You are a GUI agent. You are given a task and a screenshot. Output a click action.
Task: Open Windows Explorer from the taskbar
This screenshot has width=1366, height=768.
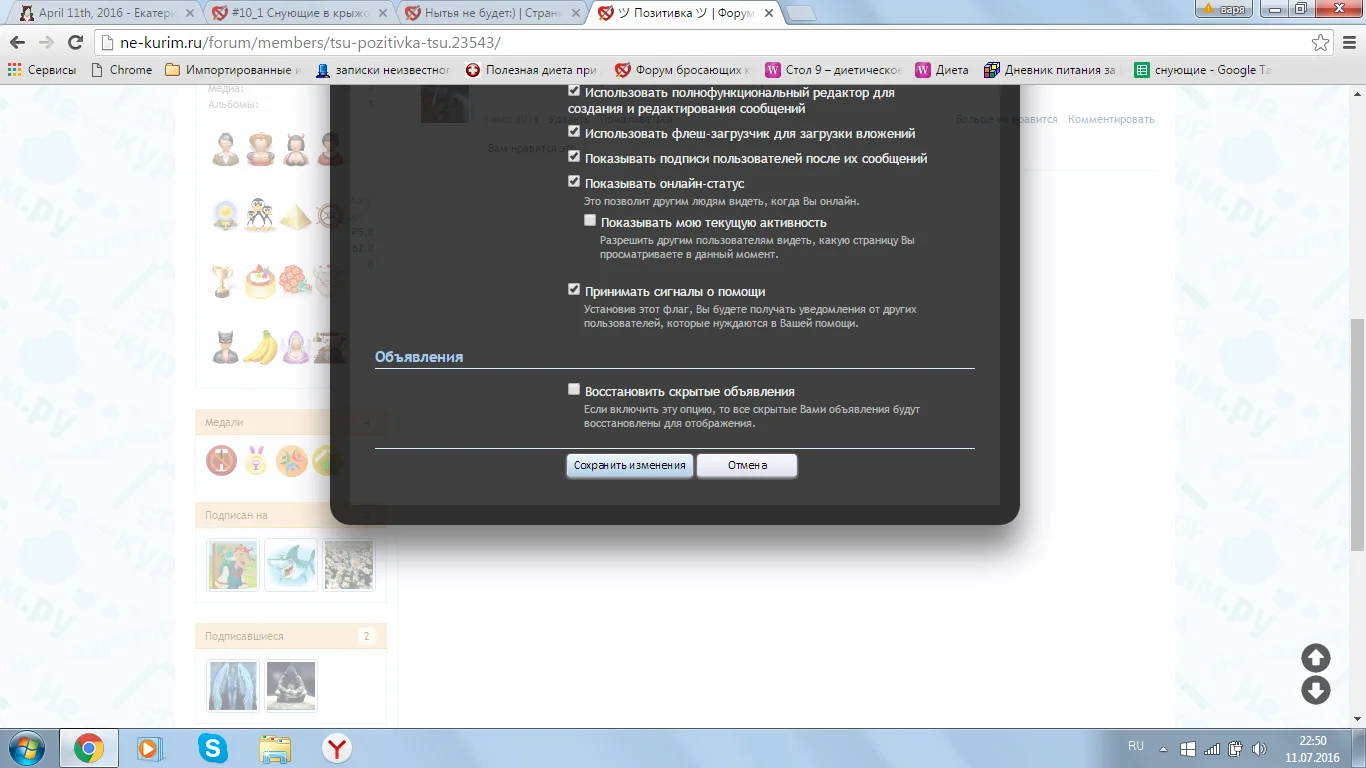pyautogui.click(x=274, y=748)
